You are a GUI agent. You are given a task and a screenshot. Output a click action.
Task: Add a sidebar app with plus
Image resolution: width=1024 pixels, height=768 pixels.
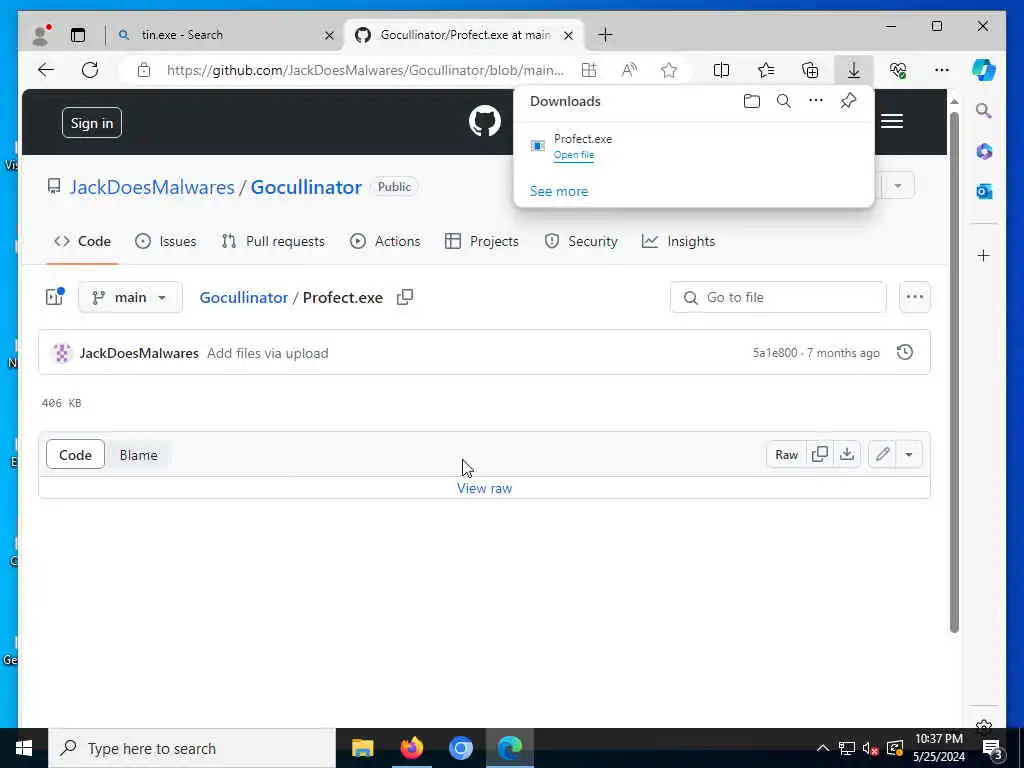pos(984,255)
